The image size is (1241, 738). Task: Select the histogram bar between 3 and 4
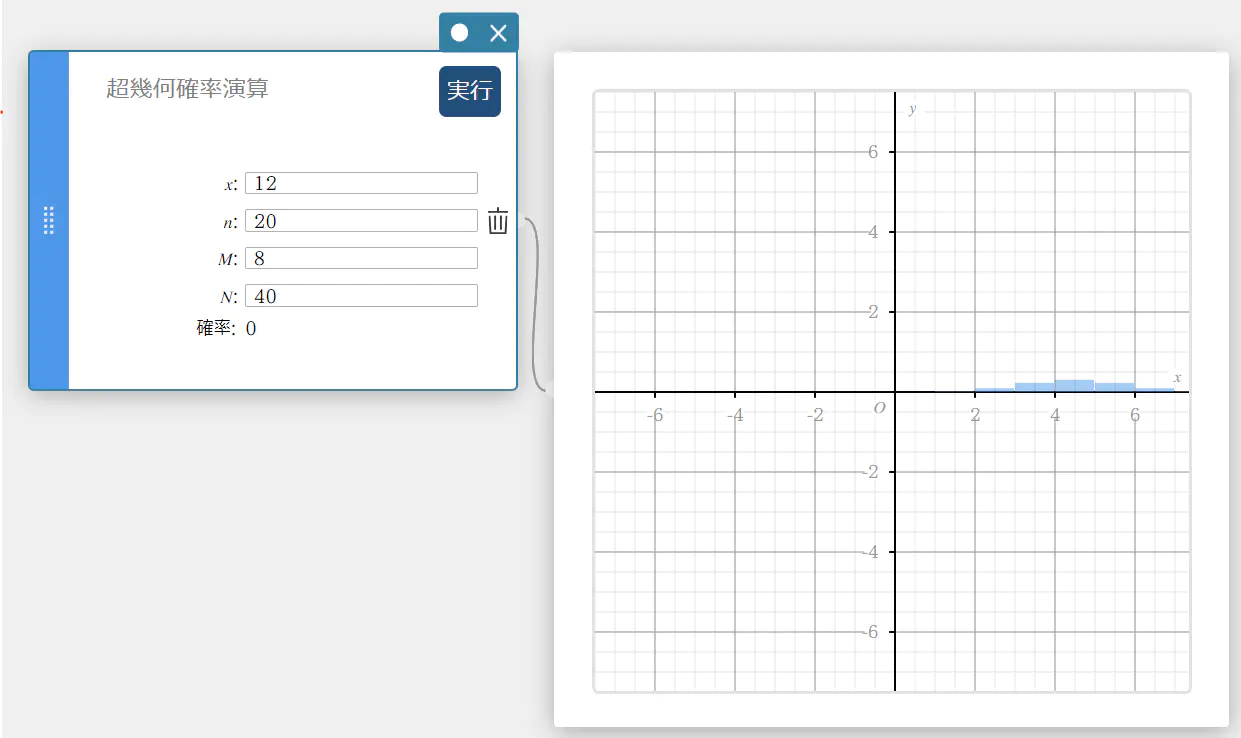1034,387
